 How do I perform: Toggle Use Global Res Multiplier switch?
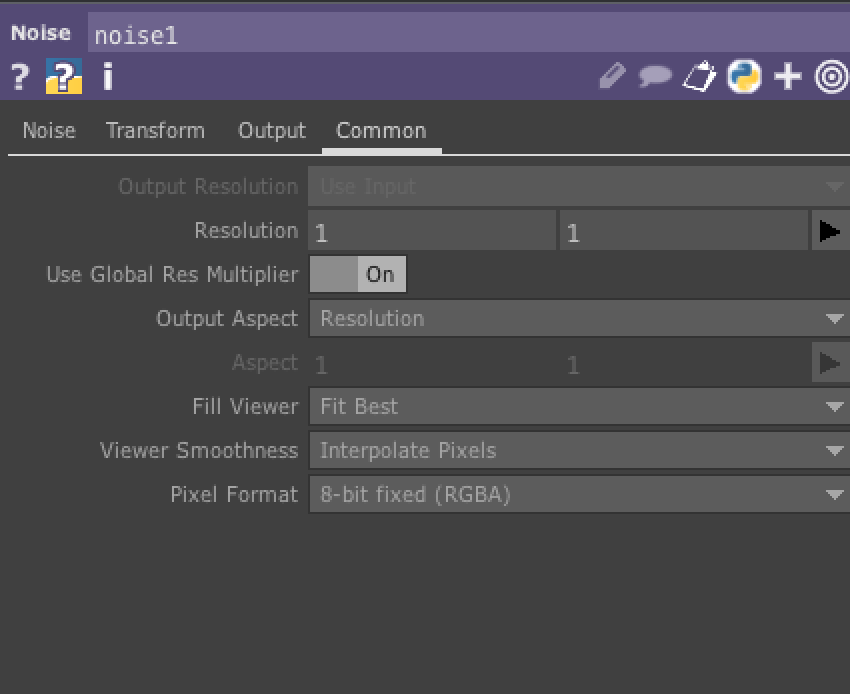click(x=358, y=274)
